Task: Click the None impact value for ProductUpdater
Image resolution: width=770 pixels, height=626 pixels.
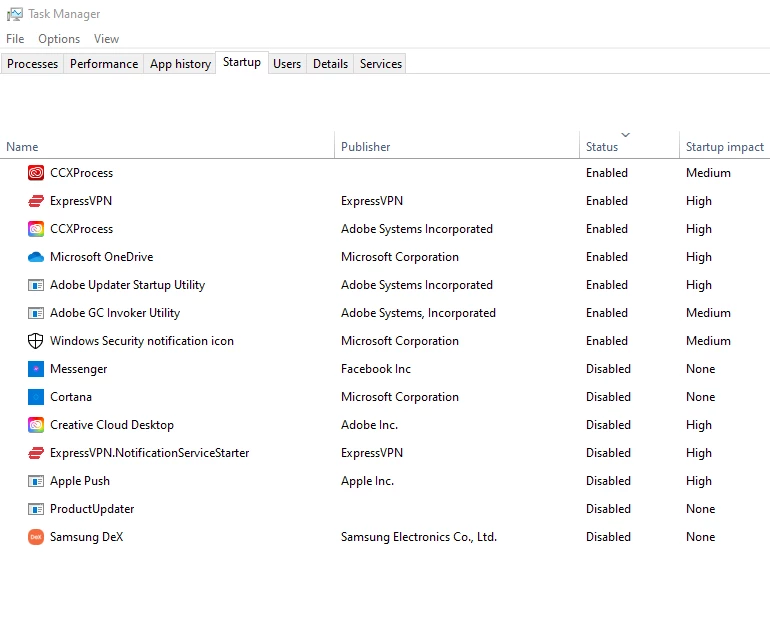Action: coord(700,509)
